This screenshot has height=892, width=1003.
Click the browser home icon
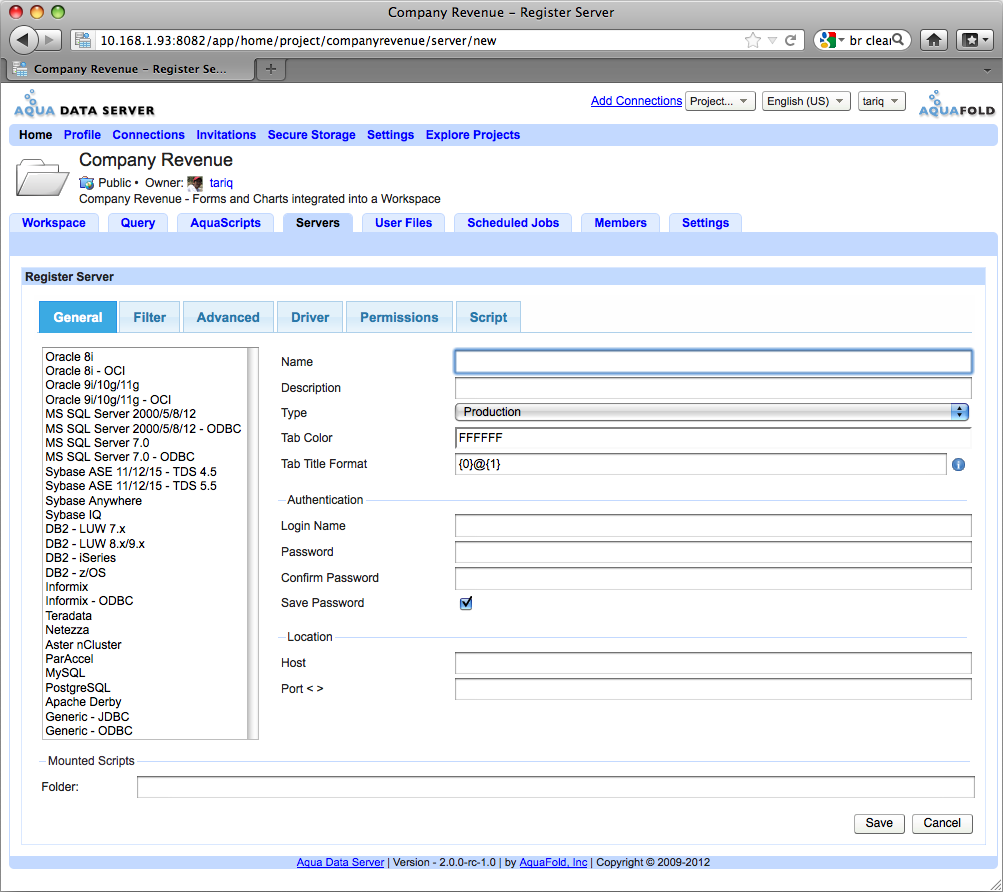point(933,40)
